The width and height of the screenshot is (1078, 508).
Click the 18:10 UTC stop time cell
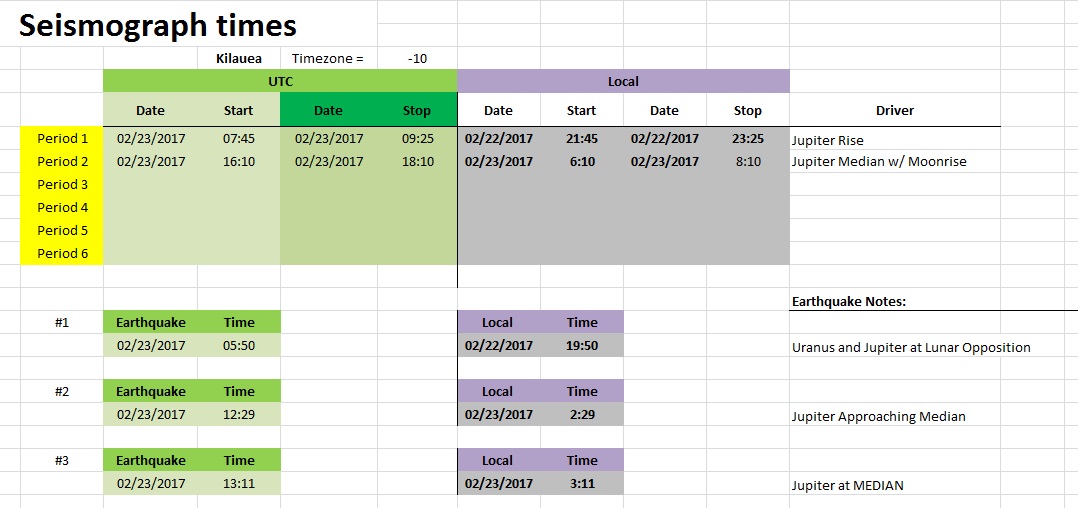pyautogui.click(x=417, y=161)
